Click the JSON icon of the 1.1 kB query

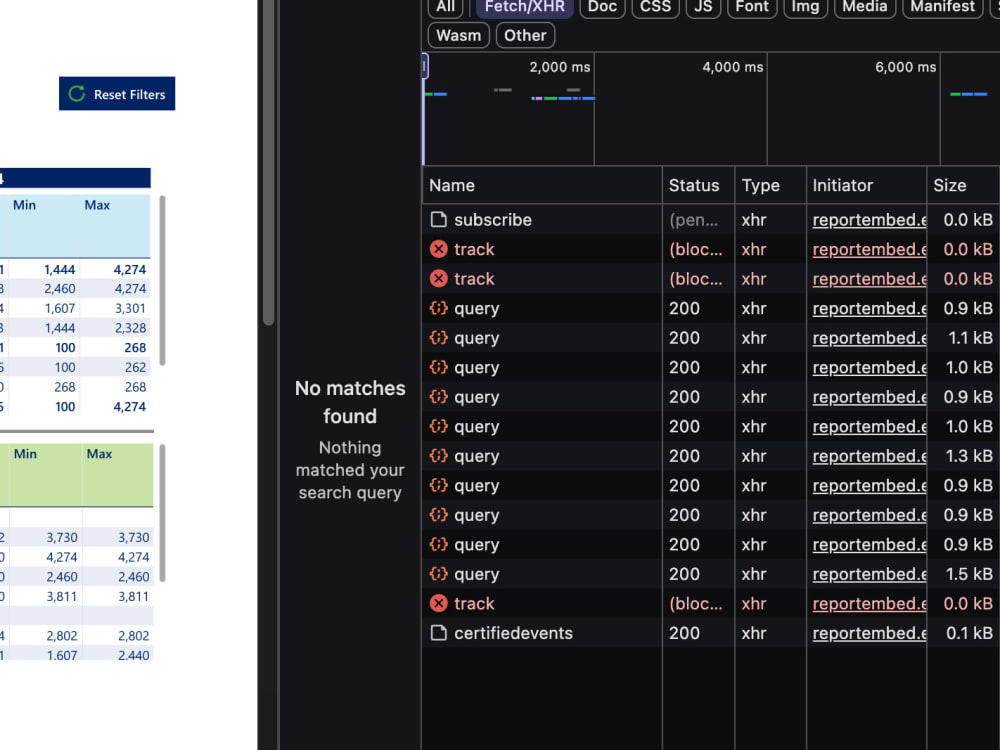click(x=439, y=337)
